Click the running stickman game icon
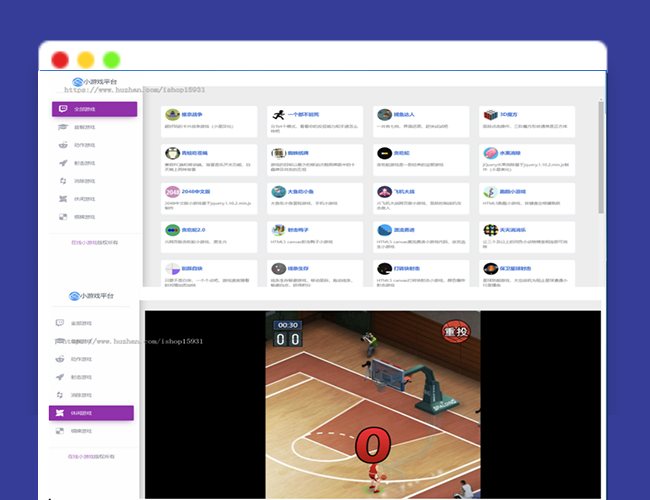 [278, 114]
